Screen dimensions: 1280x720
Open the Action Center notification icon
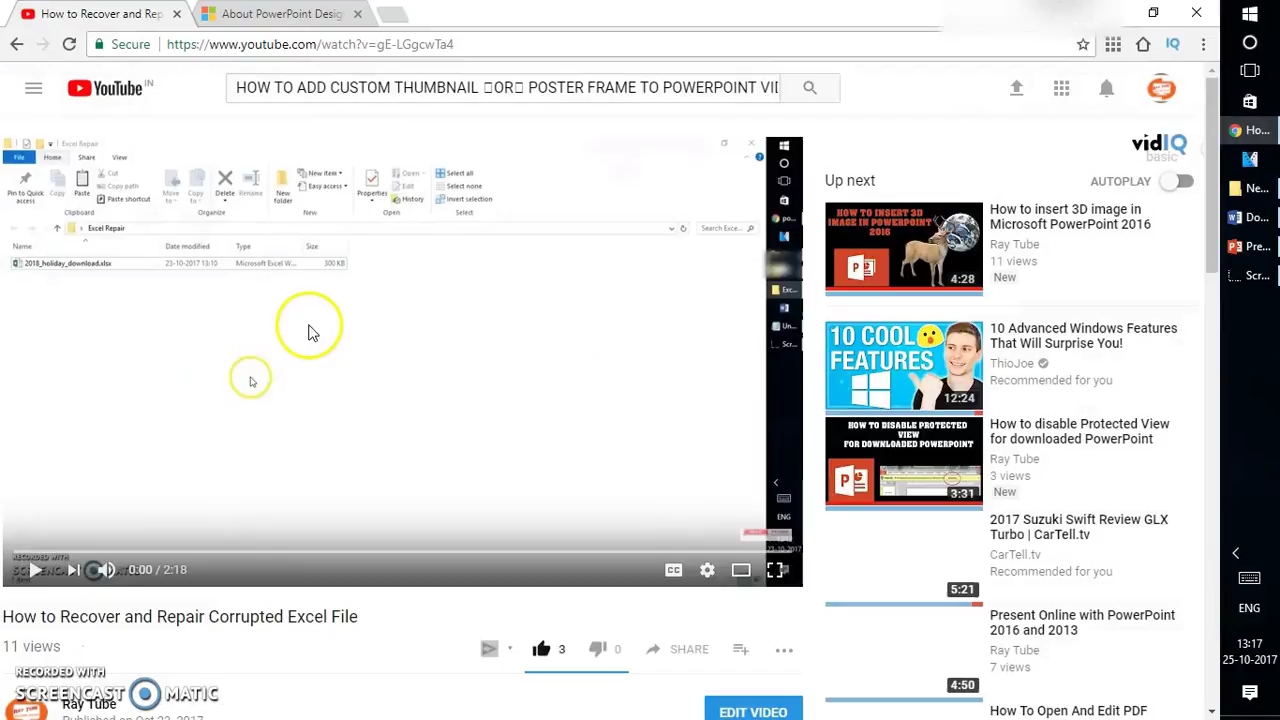pos(1249,692)
